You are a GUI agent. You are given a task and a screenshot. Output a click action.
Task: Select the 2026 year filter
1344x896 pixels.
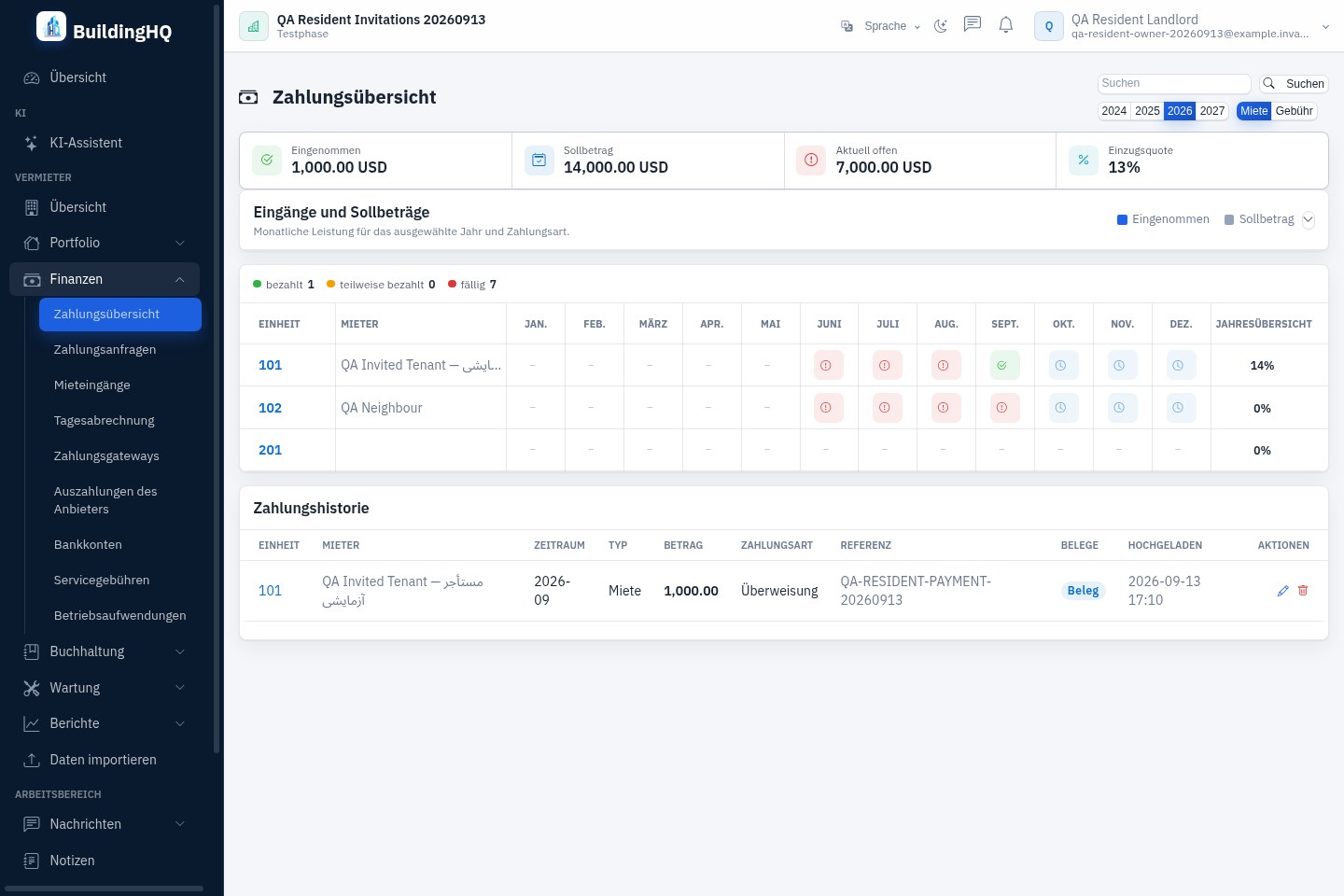tap(1180, 111)
